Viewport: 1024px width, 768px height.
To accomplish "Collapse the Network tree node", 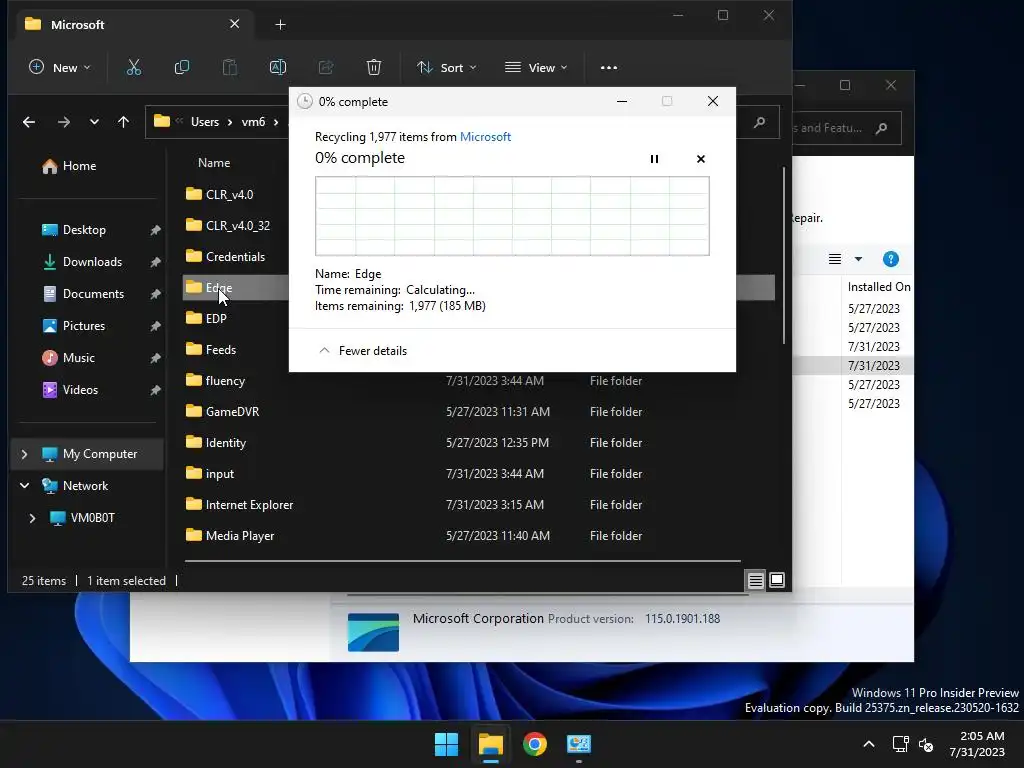I will tap(24, 486).
